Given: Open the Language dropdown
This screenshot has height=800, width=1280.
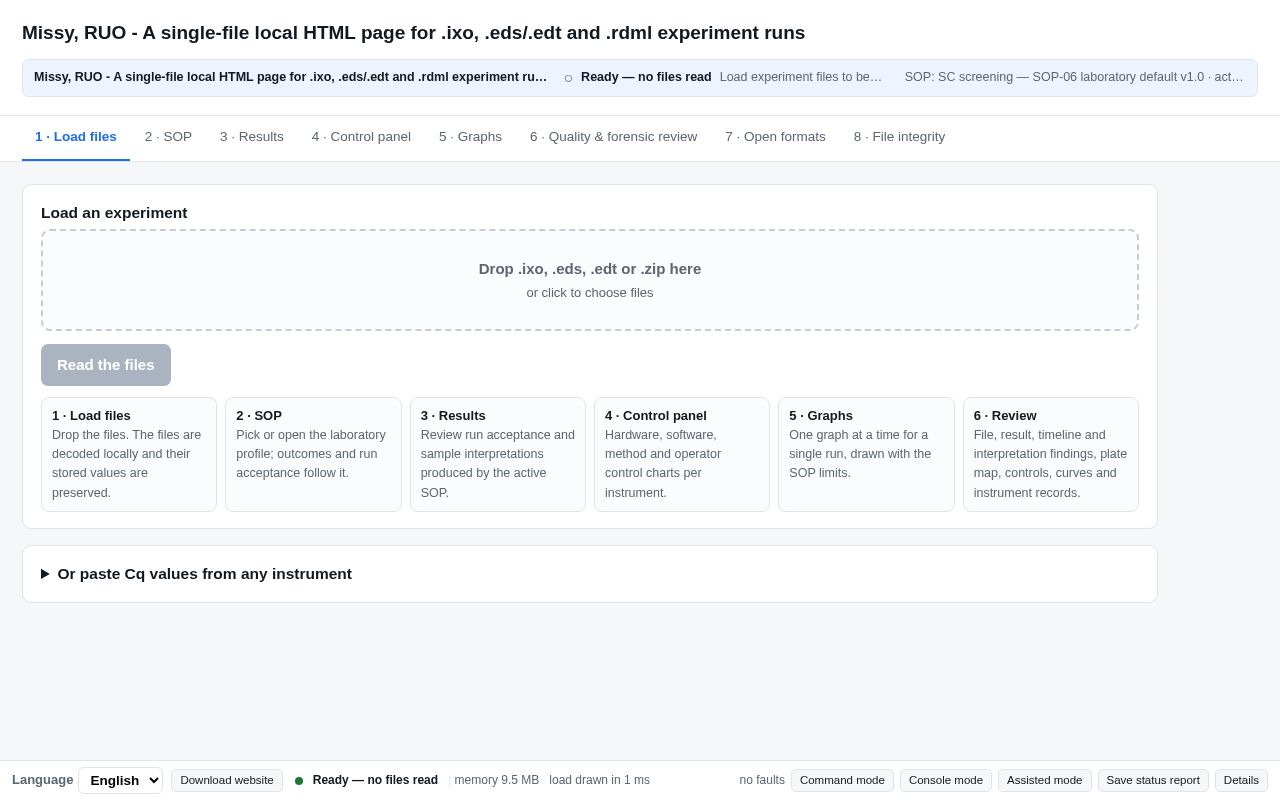Looking at the screenshot, I should 120,780.
